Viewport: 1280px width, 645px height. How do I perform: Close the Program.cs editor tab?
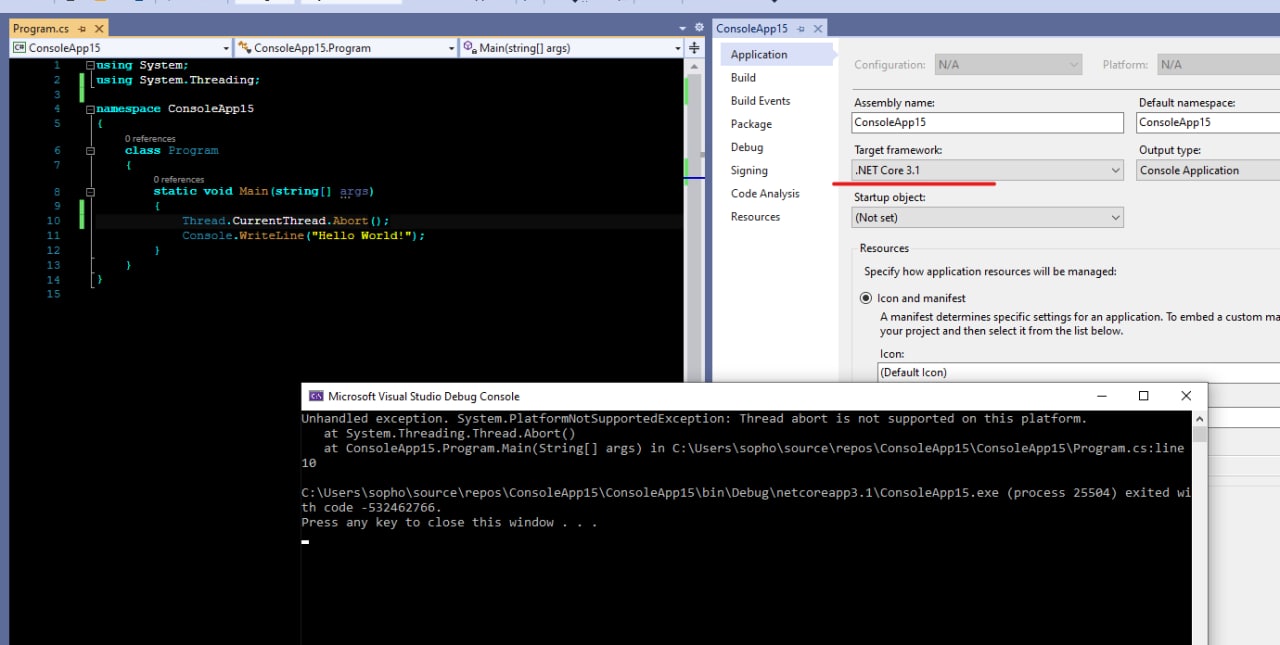pyautogui.click(x=98, y=29)
